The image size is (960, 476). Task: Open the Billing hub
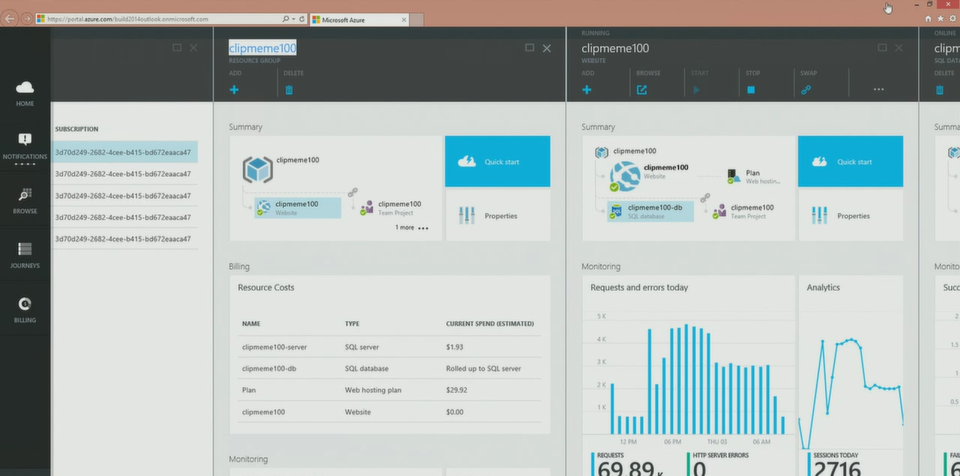pos(24,308)
